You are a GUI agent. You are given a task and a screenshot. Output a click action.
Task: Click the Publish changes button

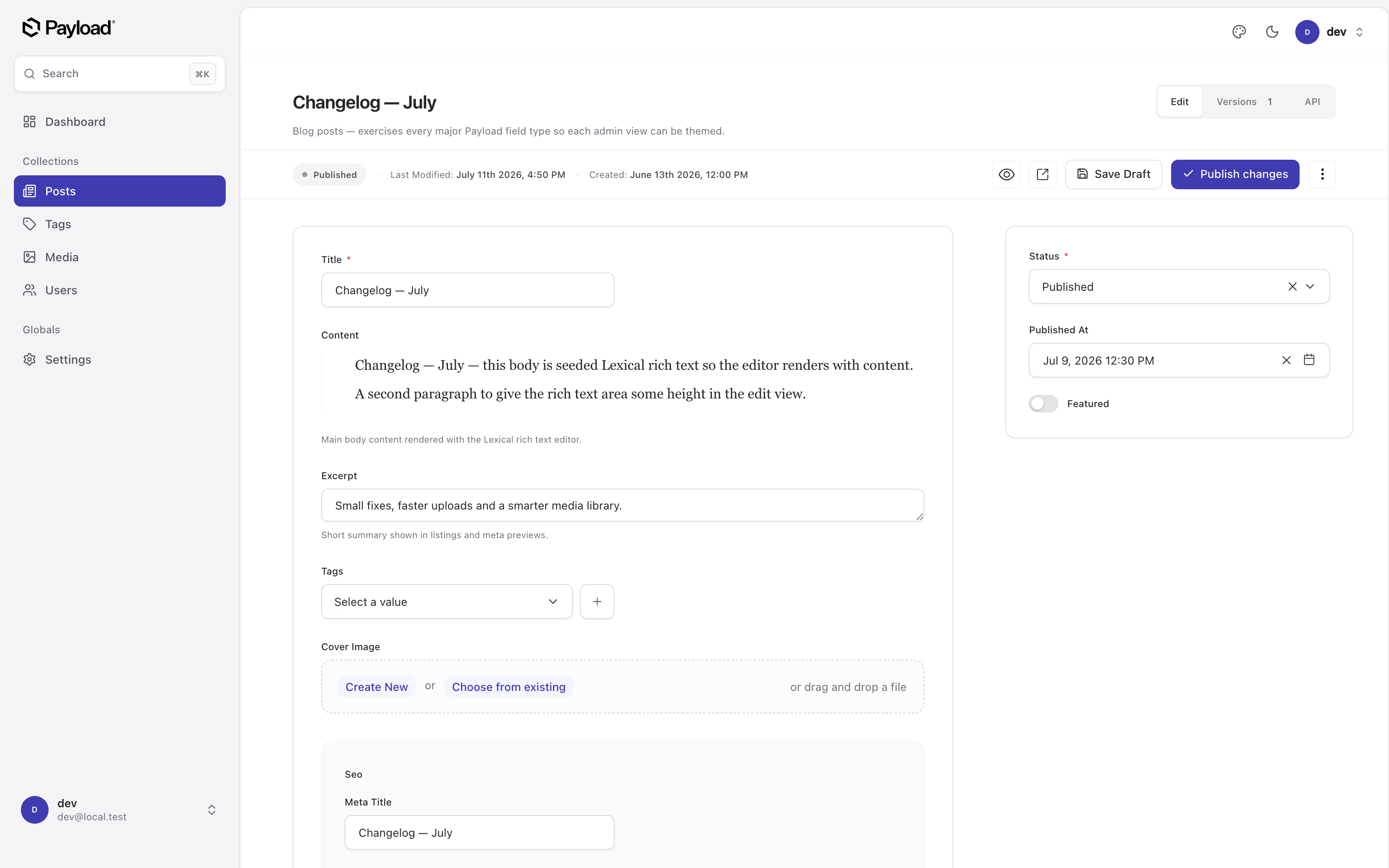pyautogui.click(x=1234, y=174)
